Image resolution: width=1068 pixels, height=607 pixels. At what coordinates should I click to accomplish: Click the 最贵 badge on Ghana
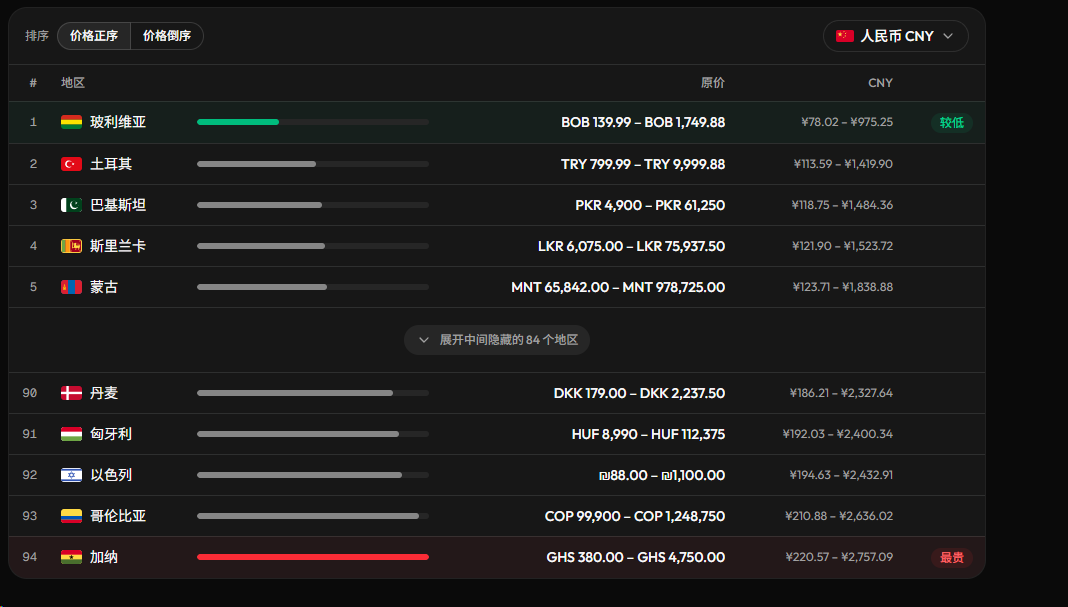(x=952, y=557)
